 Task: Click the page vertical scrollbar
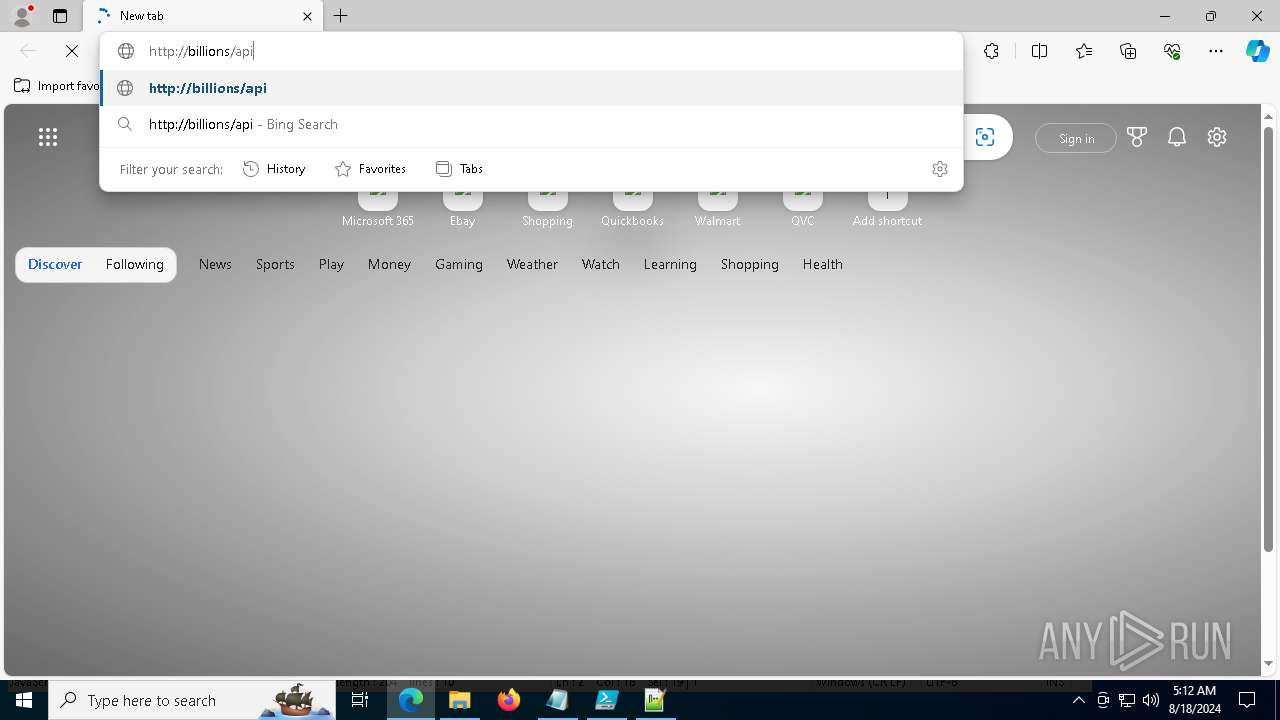click(1268, 340)
